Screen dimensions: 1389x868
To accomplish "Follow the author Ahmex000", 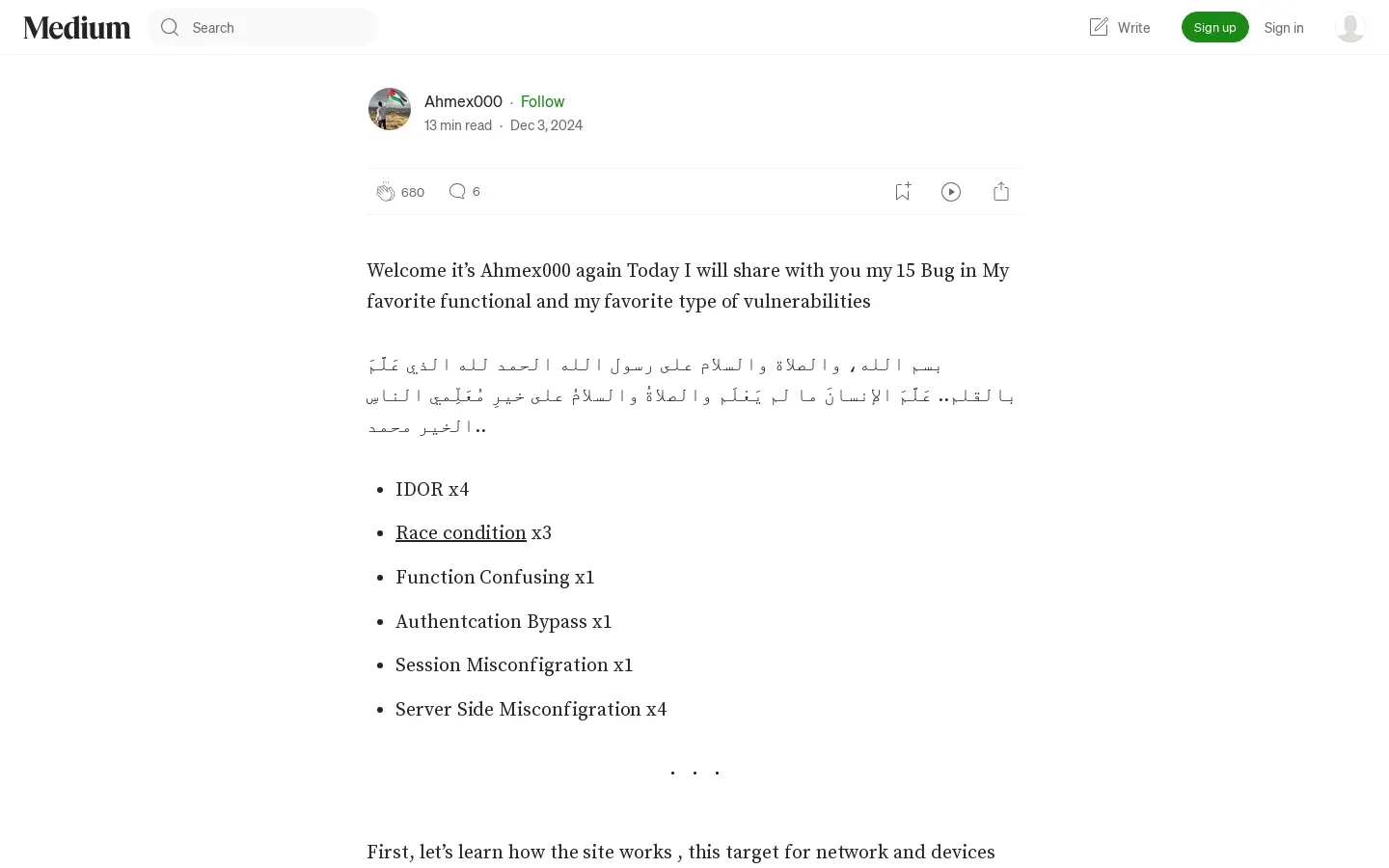I will pyautogui.click(x=542, y=101).
